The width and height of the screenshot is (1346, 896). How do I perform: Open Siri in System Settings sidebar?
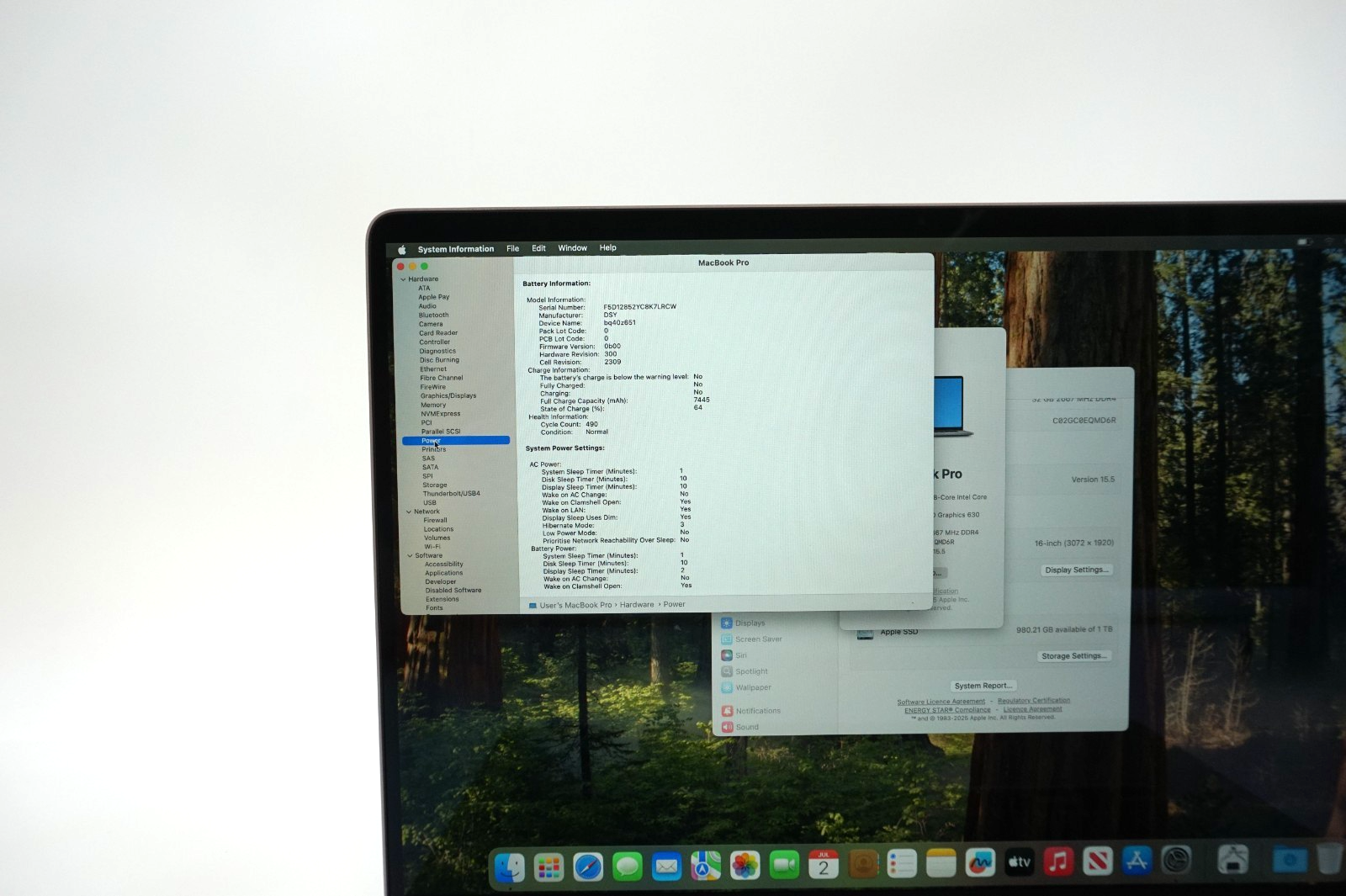coord(734,655)
